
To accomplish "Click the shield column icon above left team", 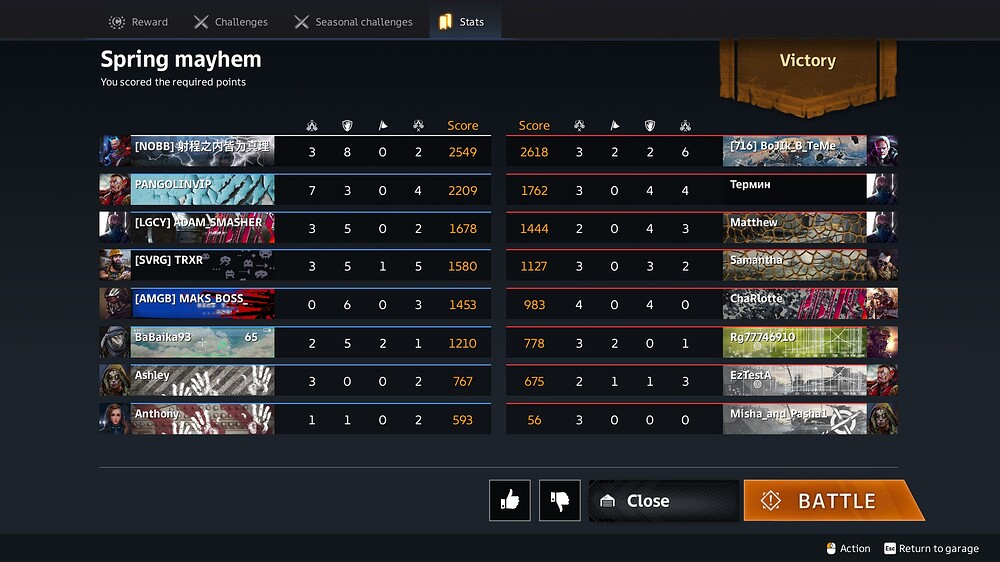I will pos(347,126).
